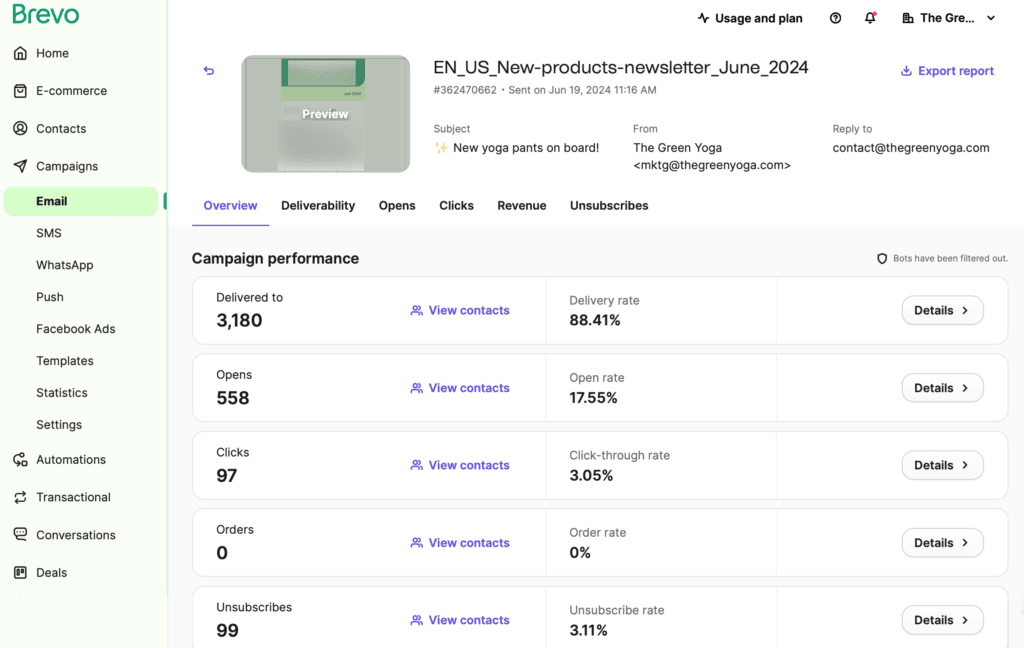Open the help question mark icon
Image resolution: width=1024 pixels, height=648 pixels.
pyautogui.click(x=835, y=18)
